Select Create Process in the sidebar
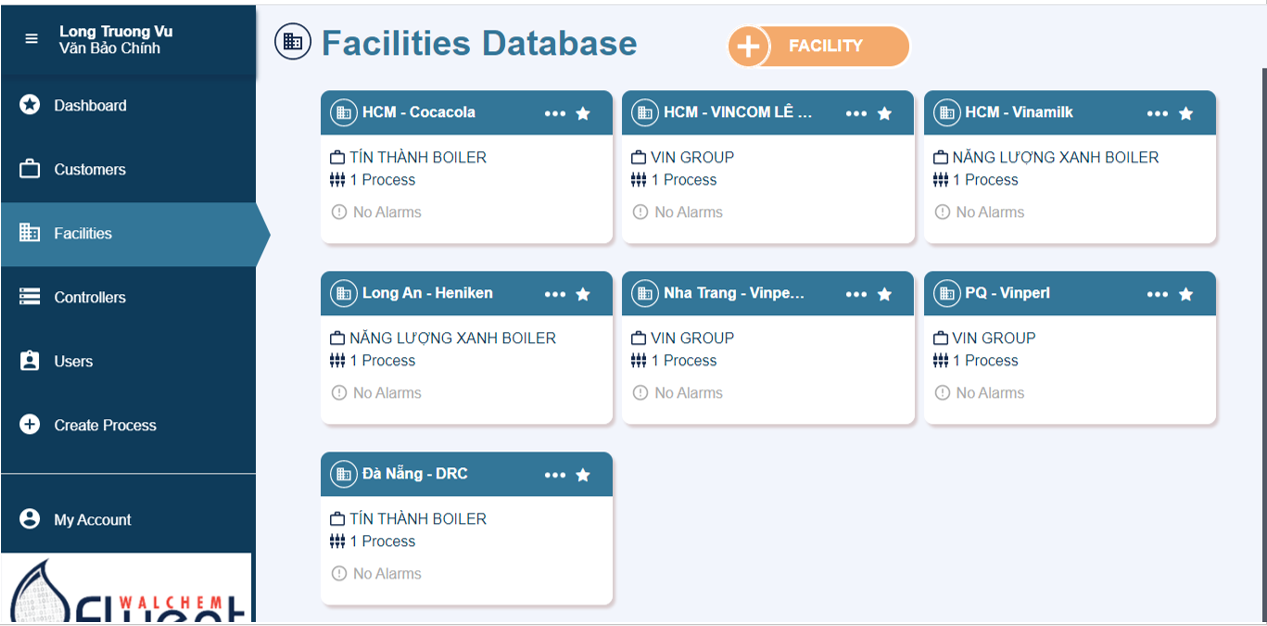Image resolution: width=1267 pixels, height=626 pixels. (x=128, y=425)
